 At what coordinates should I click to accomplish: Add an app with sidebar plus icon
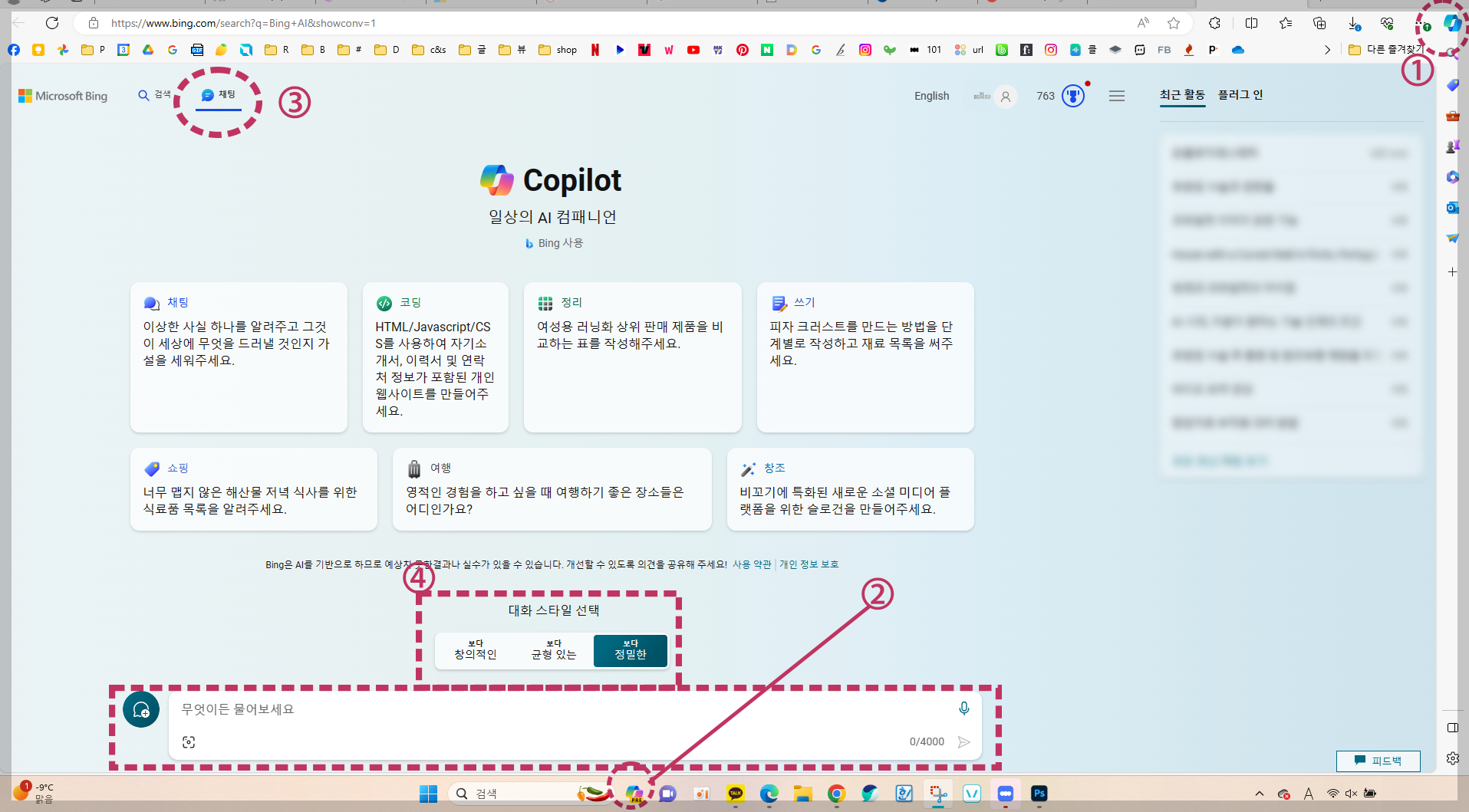(1452, 272)
